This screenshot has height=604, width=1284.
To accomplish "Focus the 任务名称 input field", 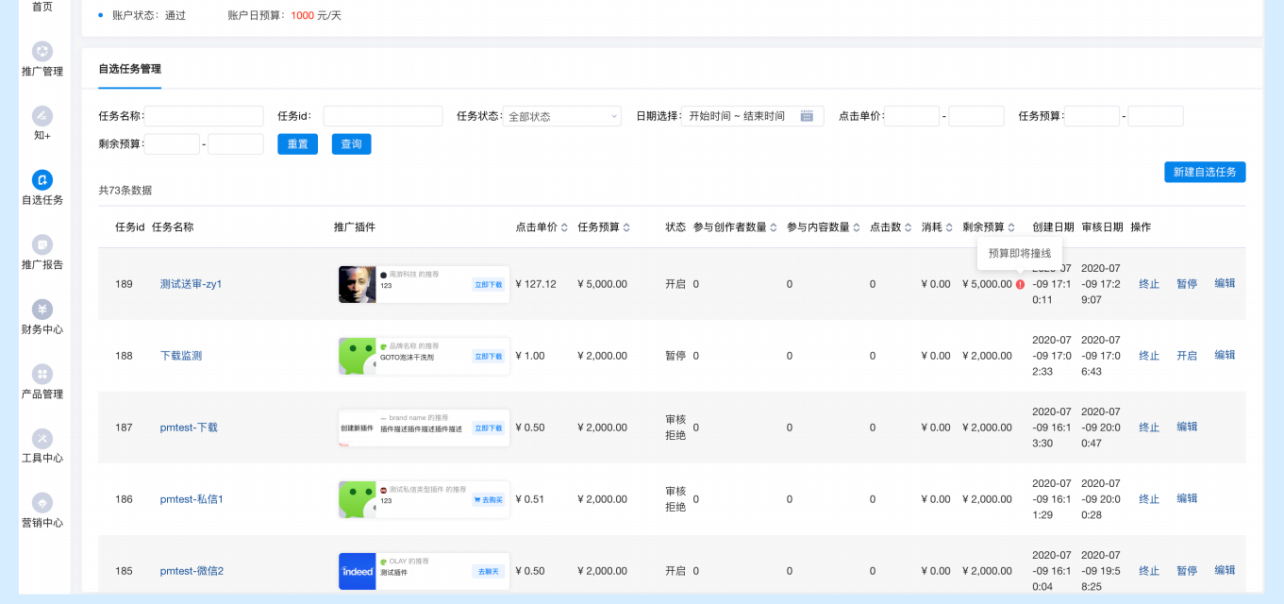I will click(x=204, y=117).
